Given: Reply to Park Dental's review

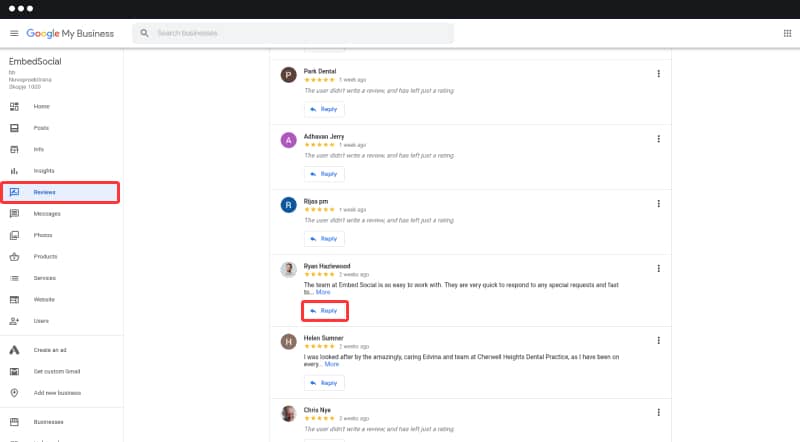Looking at the screenshot, I should coord(324,109).
